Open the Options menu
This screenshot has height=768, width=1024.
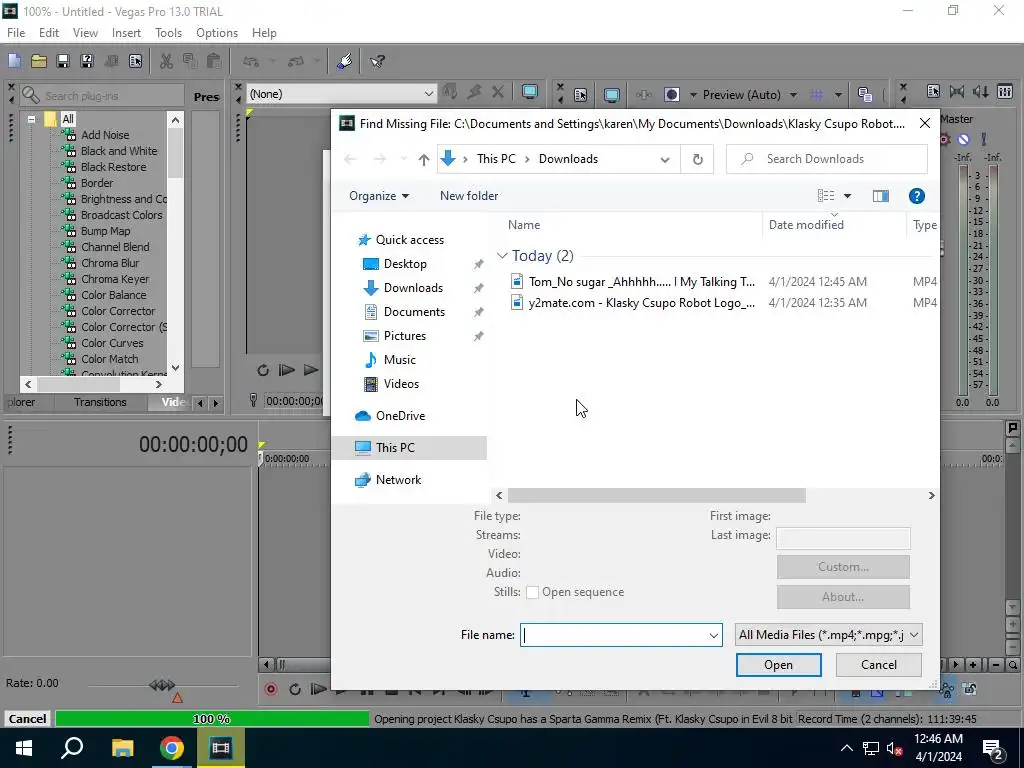217,33
